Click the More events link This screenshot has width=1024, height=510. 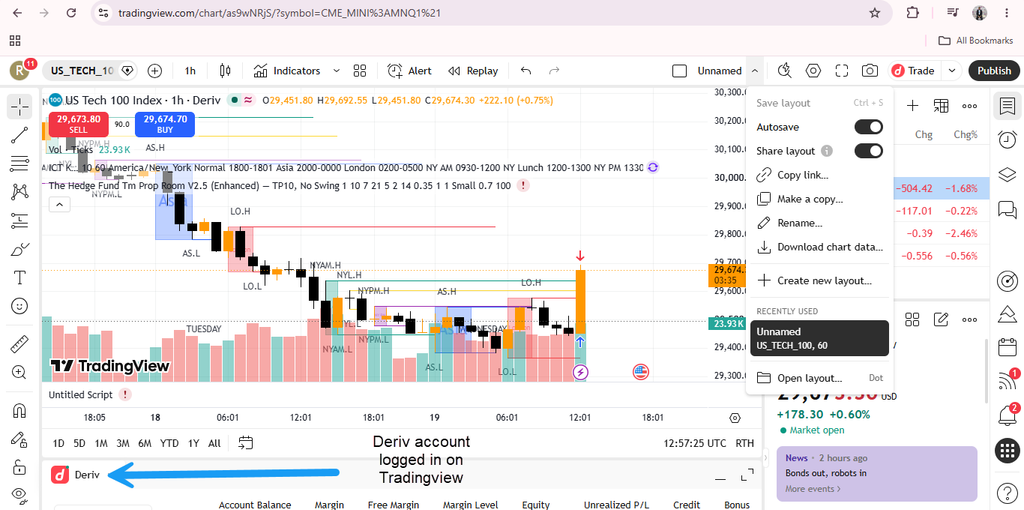point(813,488)
